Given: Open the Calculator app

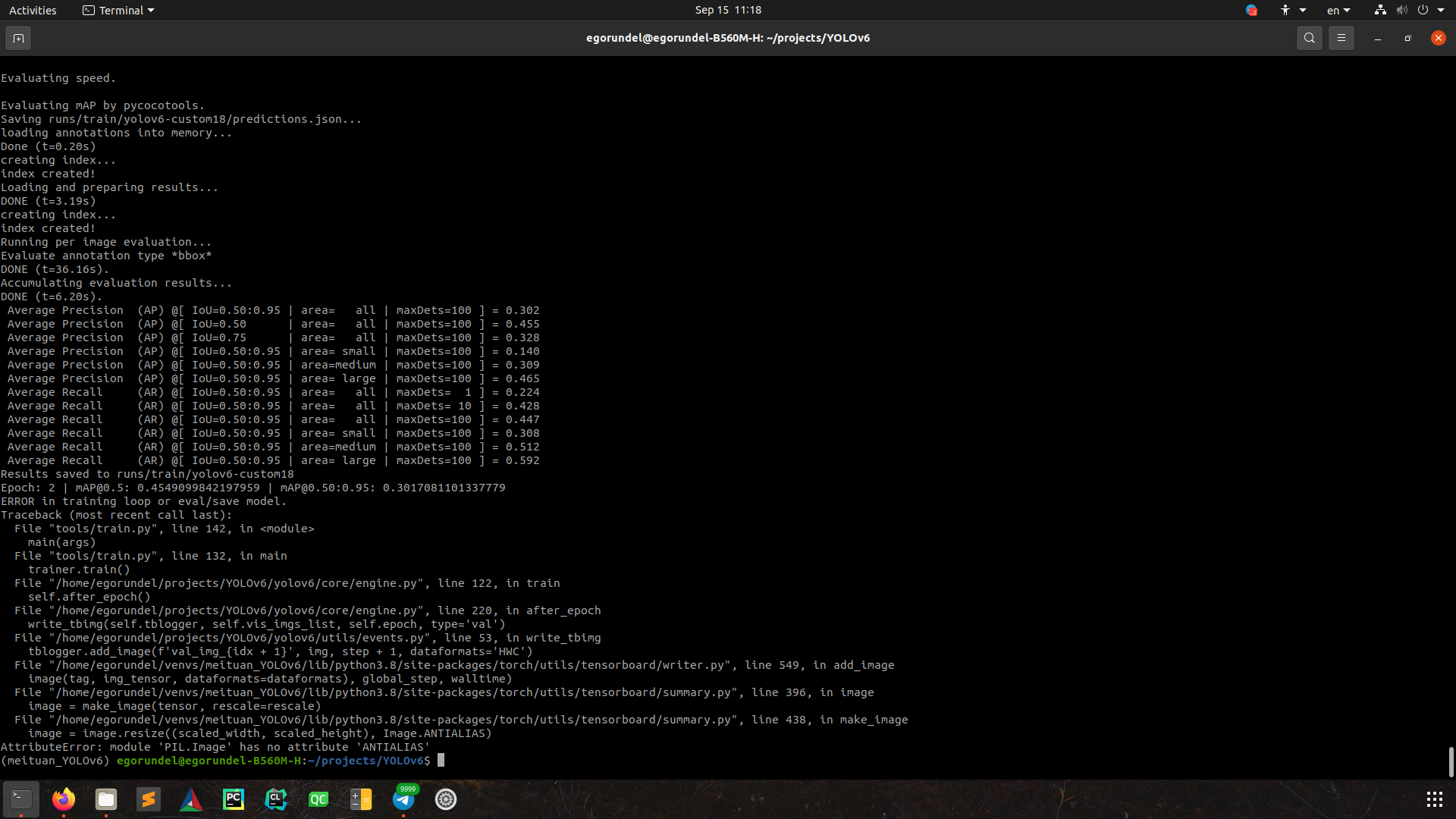Looking at the screenshot, I should pos(361,799).
